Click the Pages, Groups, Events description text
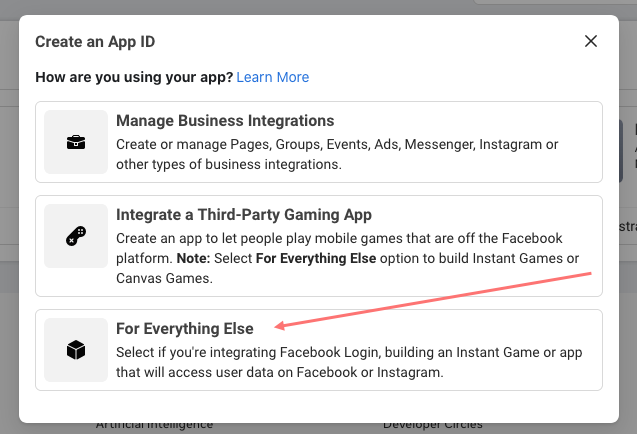The width and height of the screenshot is (637, 434). point(337,144)
